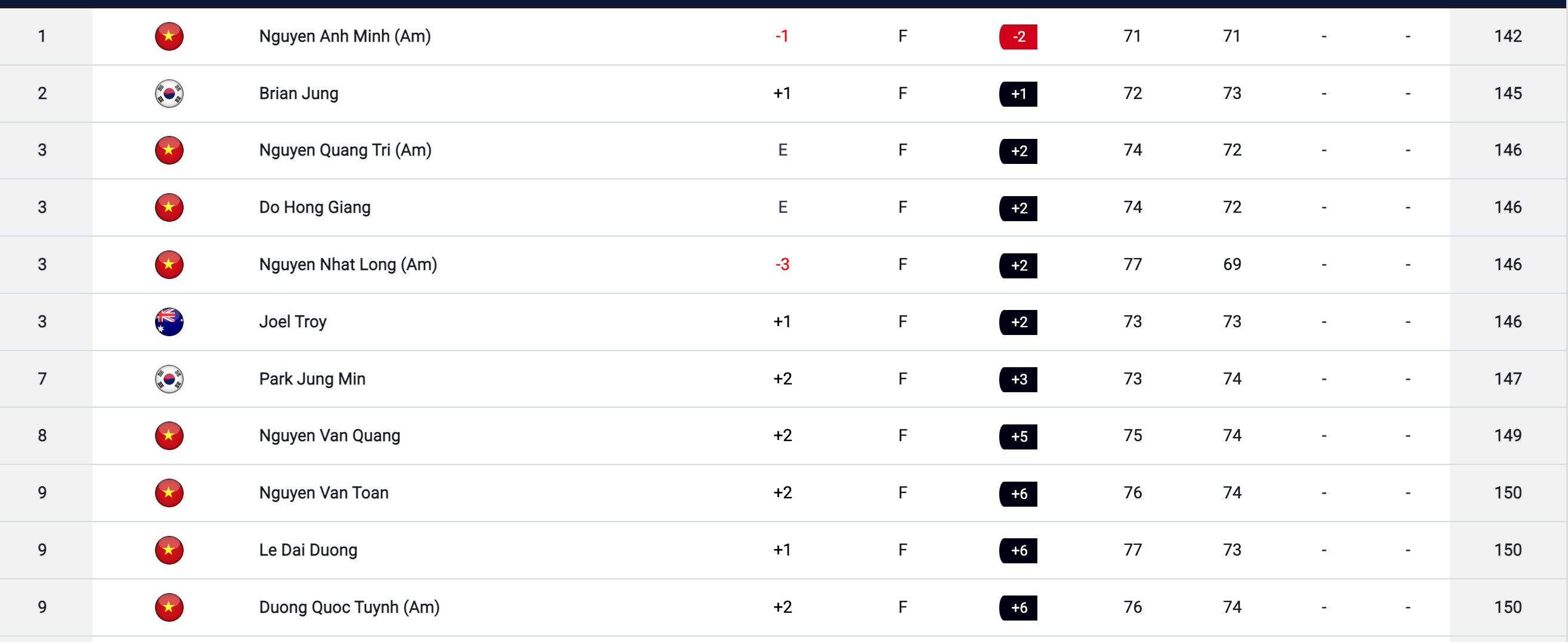Click the Australian flag next to Joel Troy
The image size is (1568, 642).
(169, 322)
